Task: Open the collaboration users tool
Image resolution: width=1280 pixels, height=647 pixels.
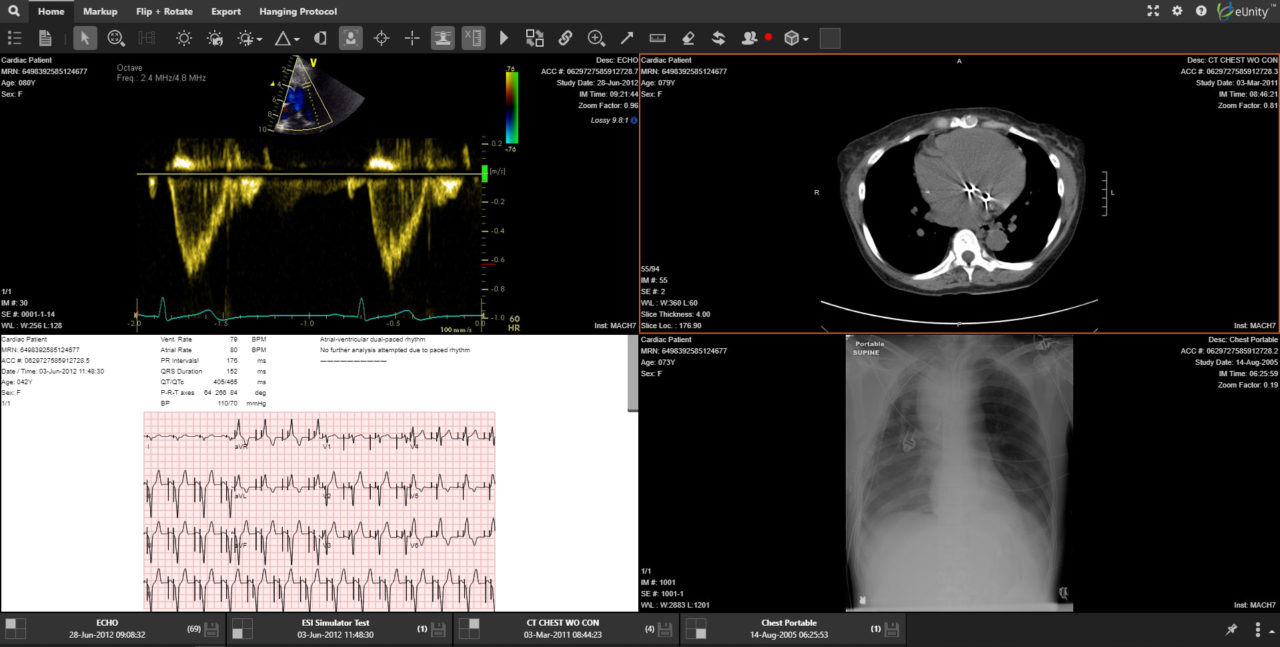Action: coord(748,38)
